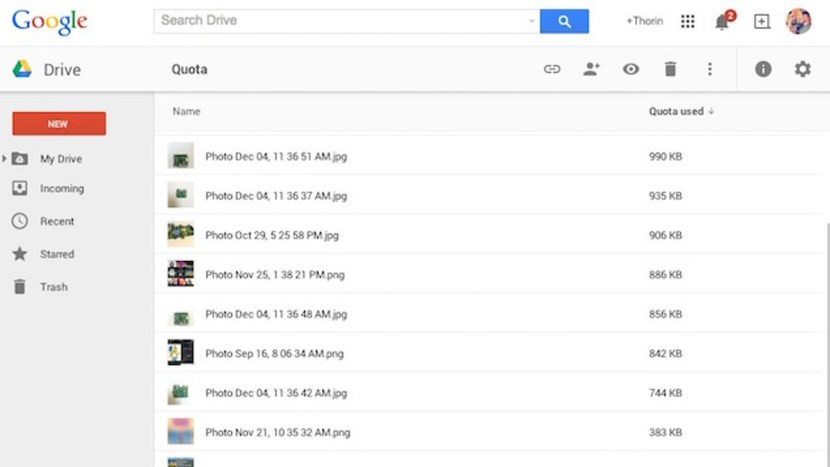The width and height of the screenshot is (830, 467).
Task: Go to Starred items in sidebar
Action: pyautogui.click(x=57, y=254)
